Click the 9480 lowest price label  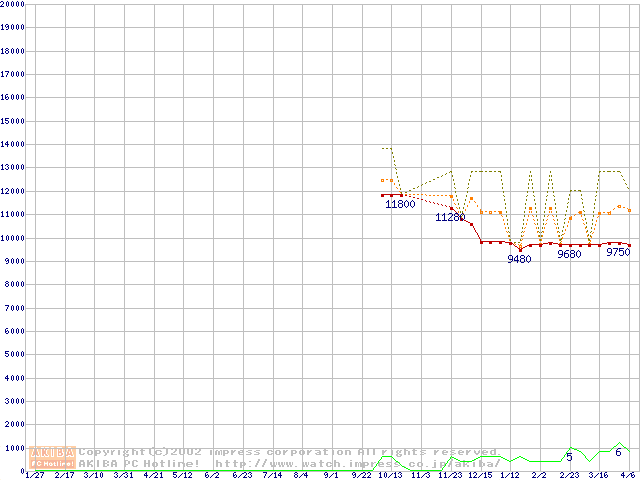coord(519,259)
